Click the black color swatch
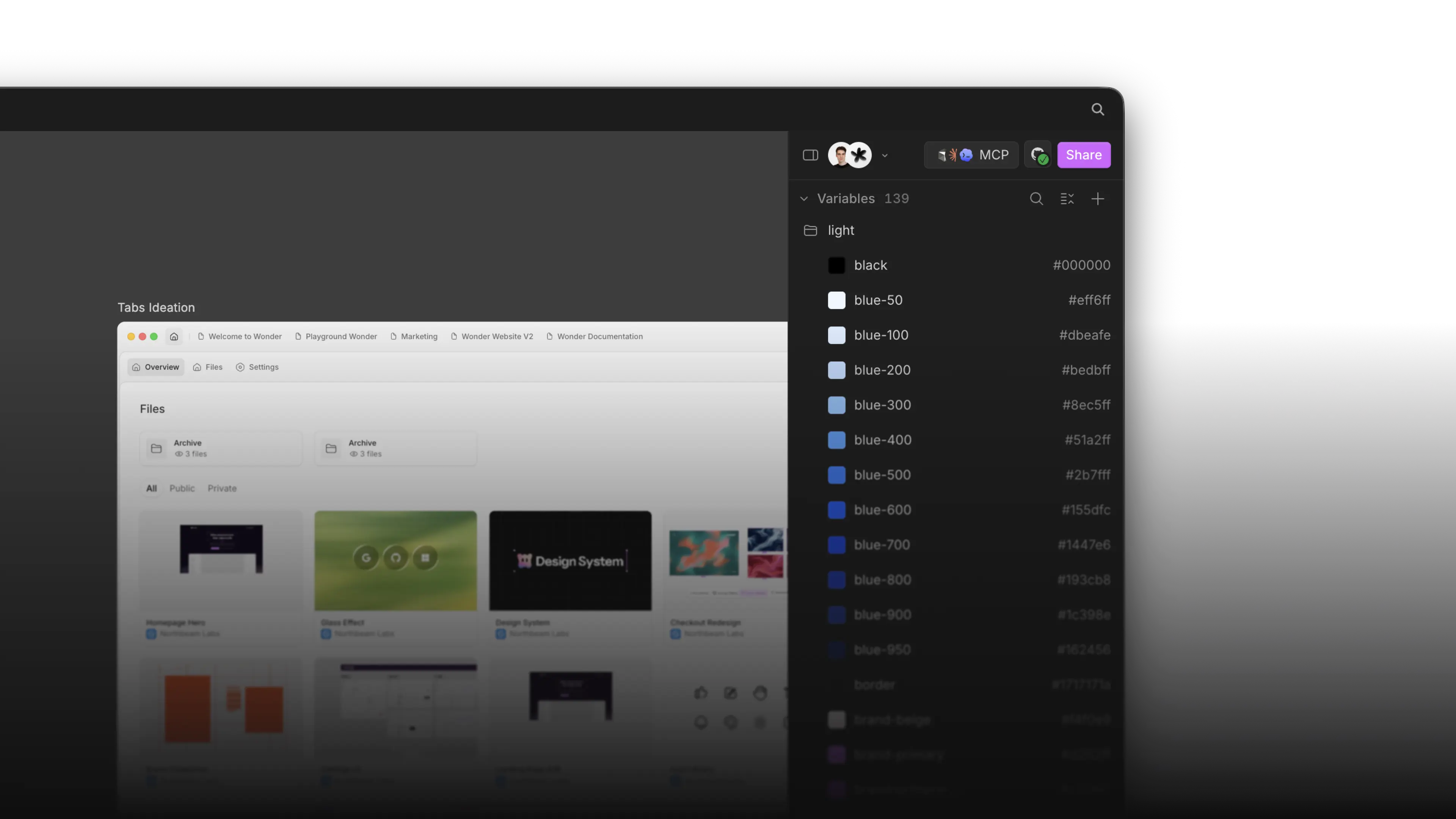The width and height of the screenshot is (1456, 819). 836,265
